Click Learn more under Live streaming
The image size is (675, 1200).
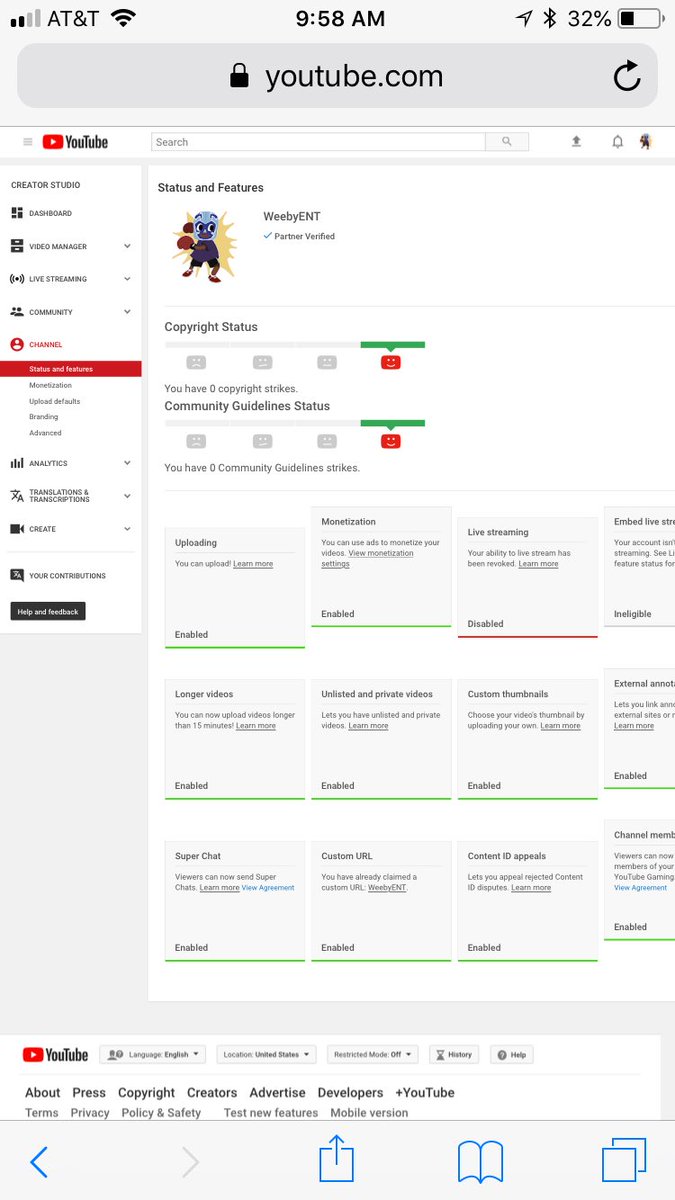pyautogui.click(x=538, y=564)
